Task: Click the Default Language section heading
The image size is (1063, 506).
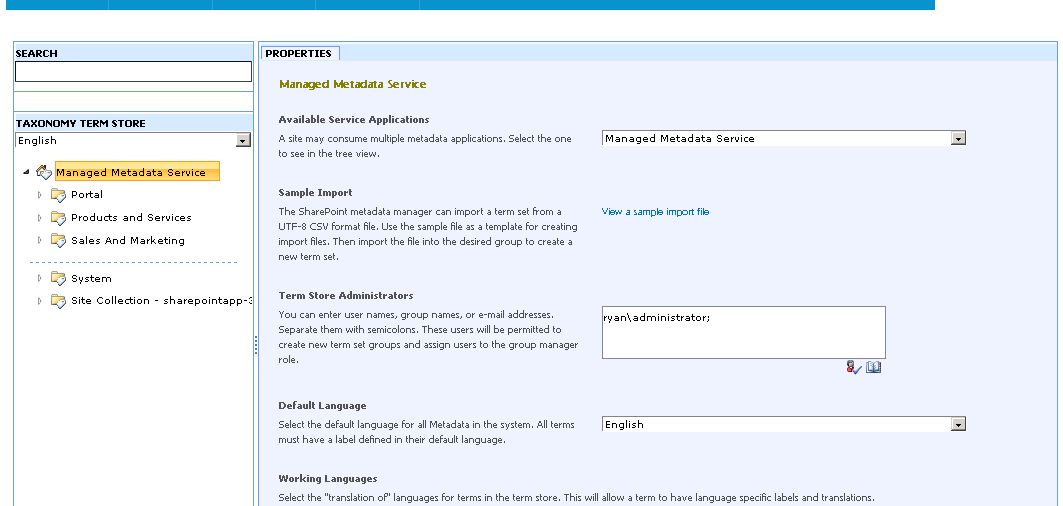Action: pos(322,406)
